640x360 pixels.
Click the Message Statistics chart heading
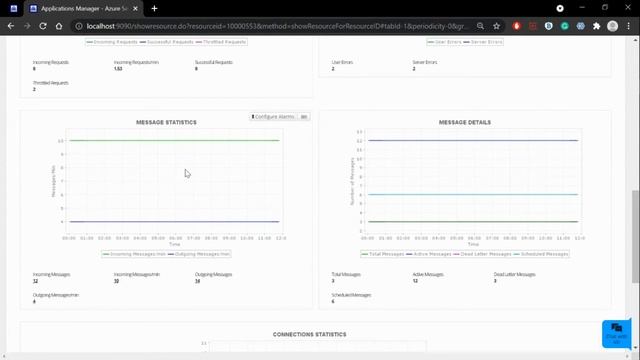(x=166, y=122)
